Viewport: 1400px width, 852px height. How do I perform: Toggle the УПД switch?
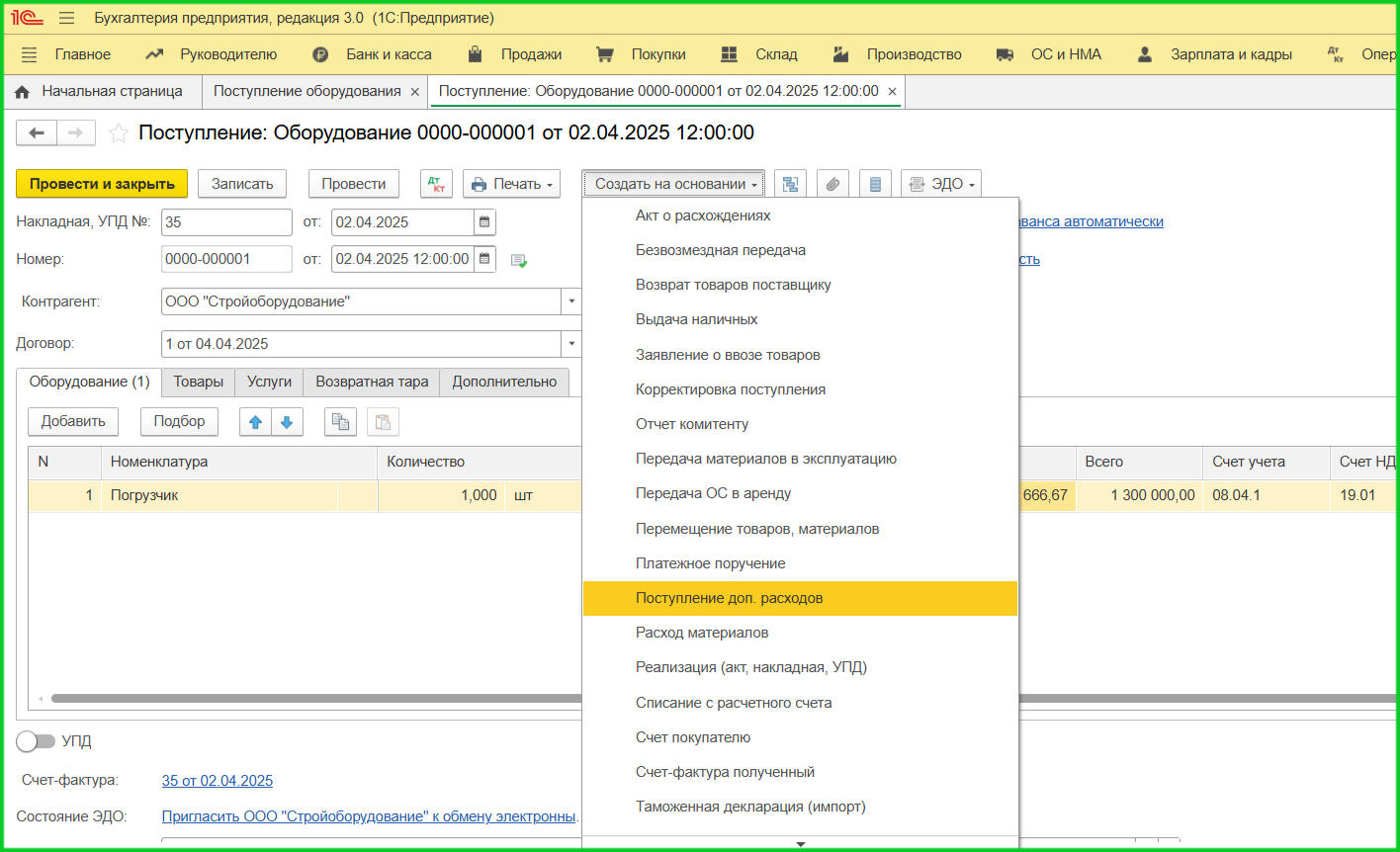click(x=36, y=741)
